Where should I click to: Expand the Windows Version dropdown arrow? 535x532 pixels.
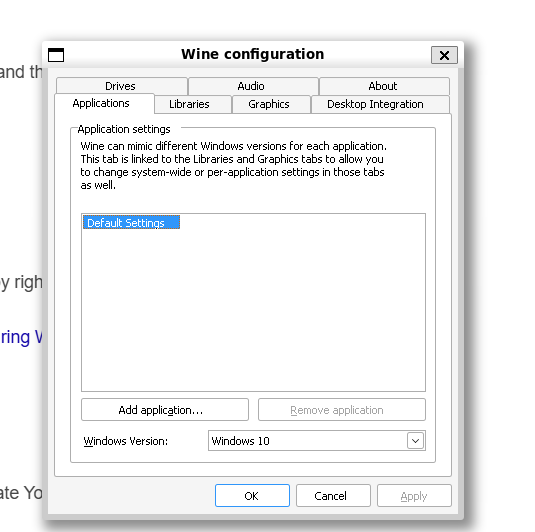point(415,441)
